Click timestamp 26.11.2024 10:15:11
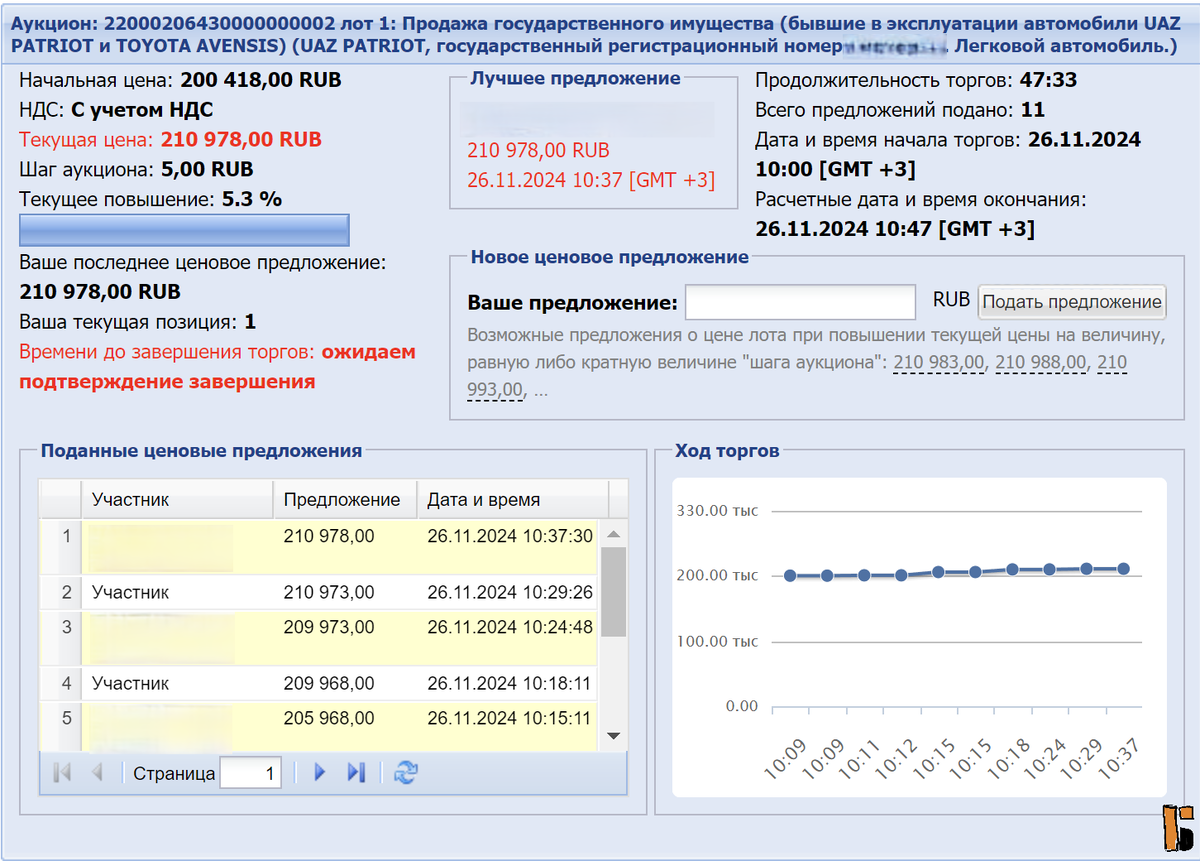The height and width of the screenshot is (861, 1200). click(x=509, y=718)
